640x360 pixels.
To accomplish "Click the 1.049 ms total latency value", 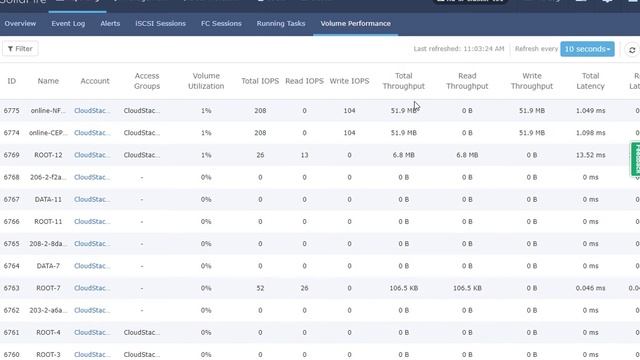I will [590, 111].
